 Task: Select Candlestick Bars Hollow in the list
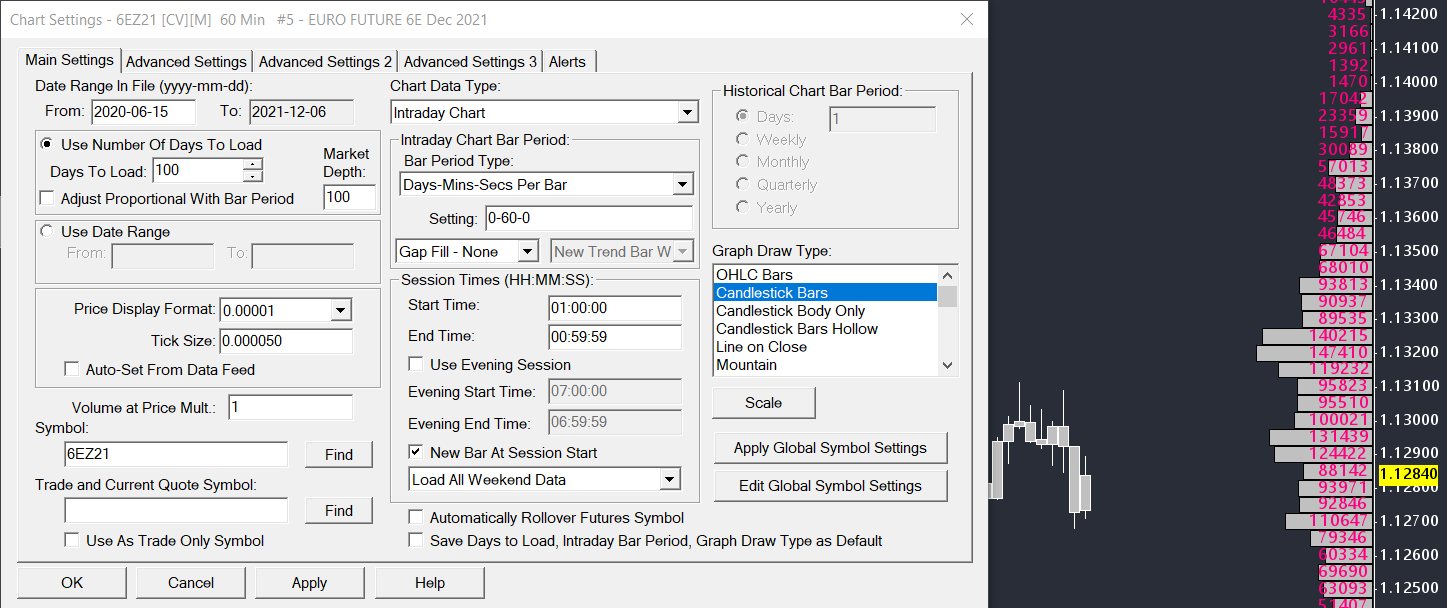[797, 329]
